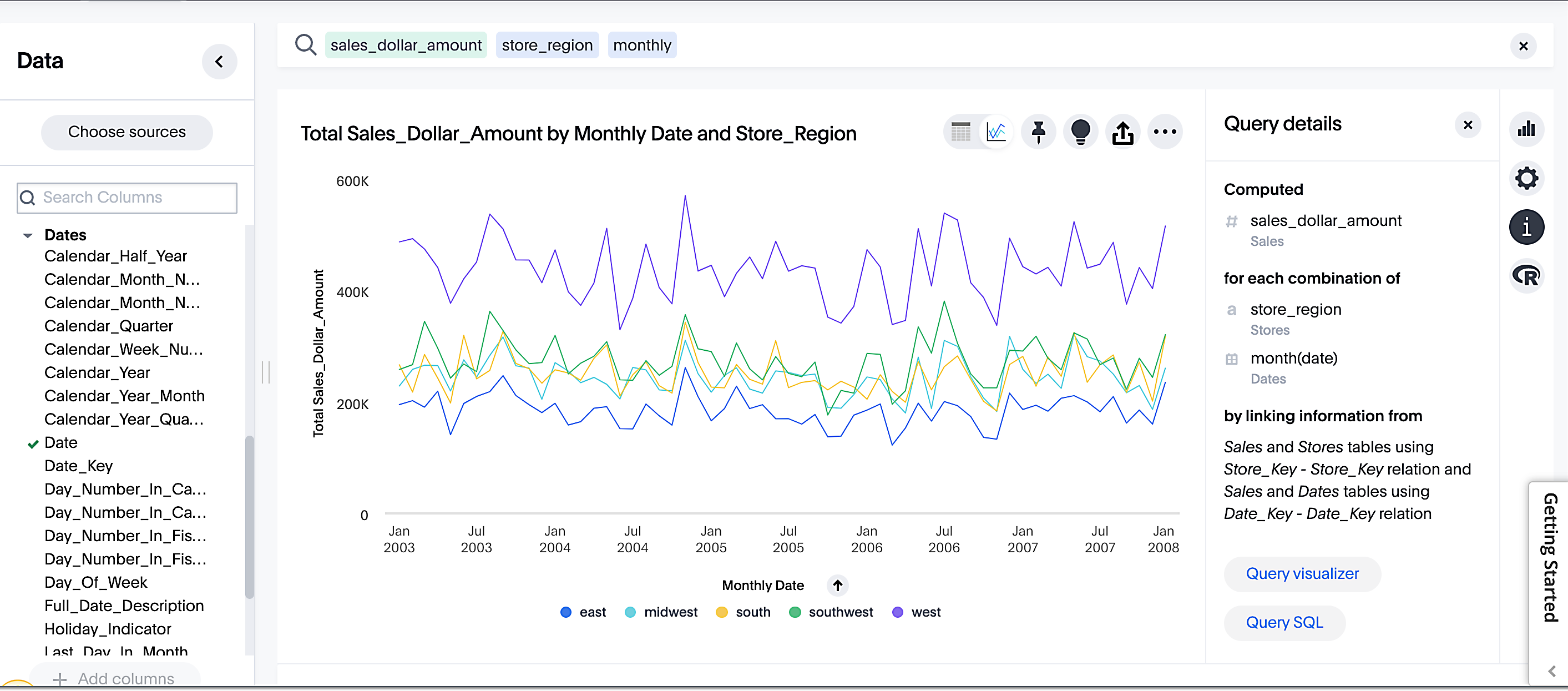Pin the chart using pin icon

pos(1039,132)
